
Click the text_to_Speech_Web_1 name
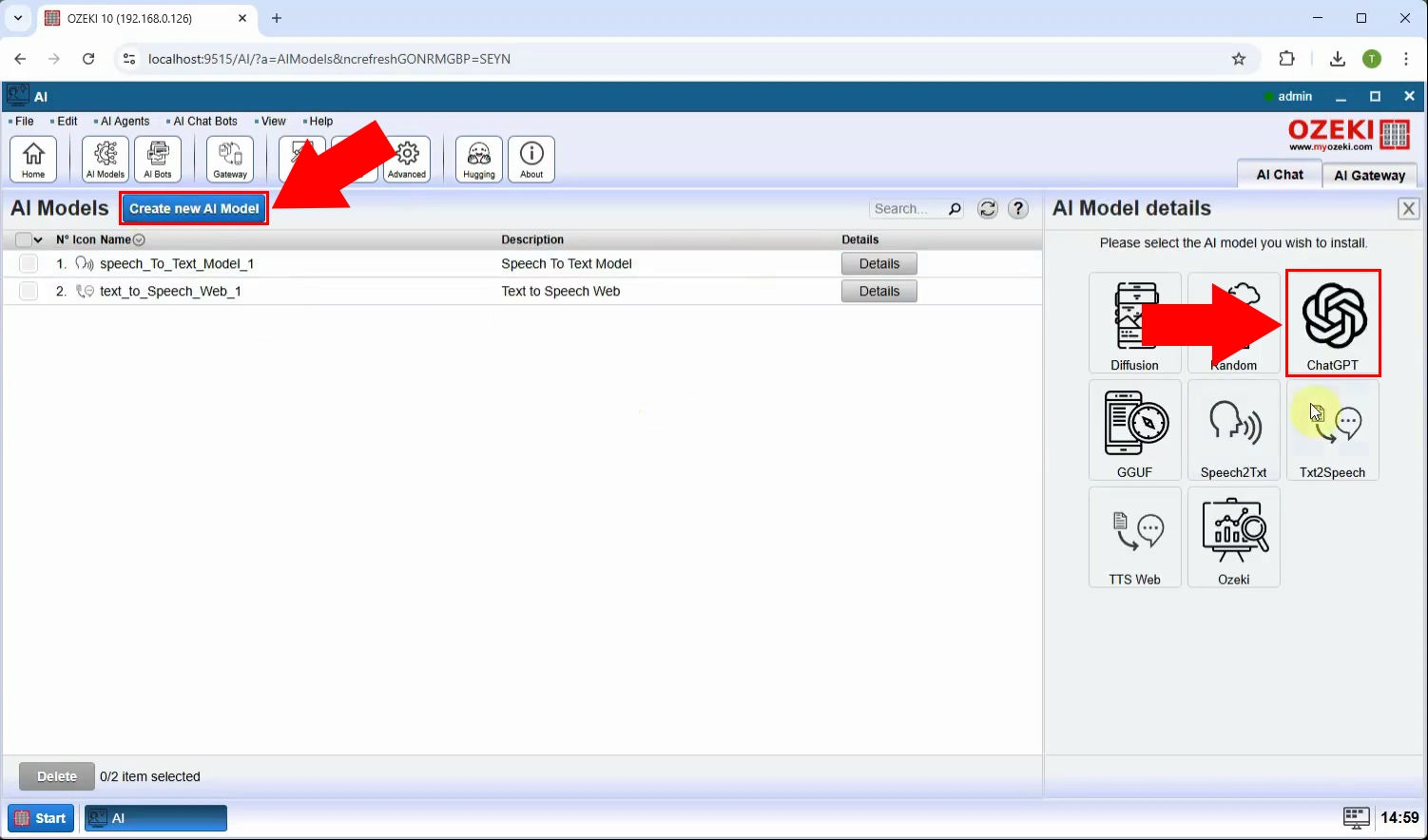coord(170,292)
